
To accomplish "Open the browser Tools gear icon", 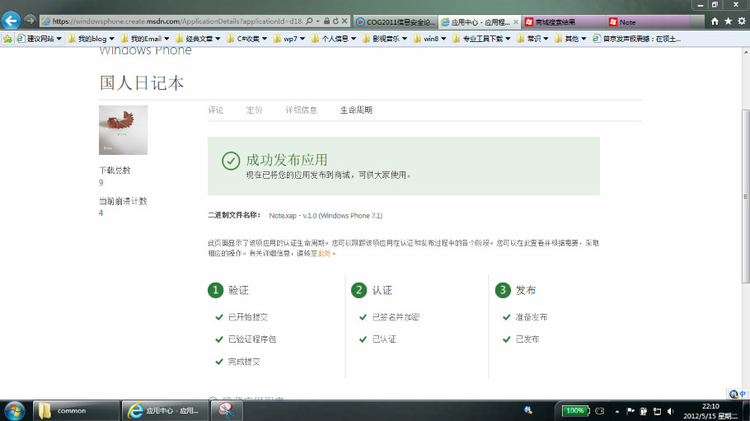I will coord(741,22).
